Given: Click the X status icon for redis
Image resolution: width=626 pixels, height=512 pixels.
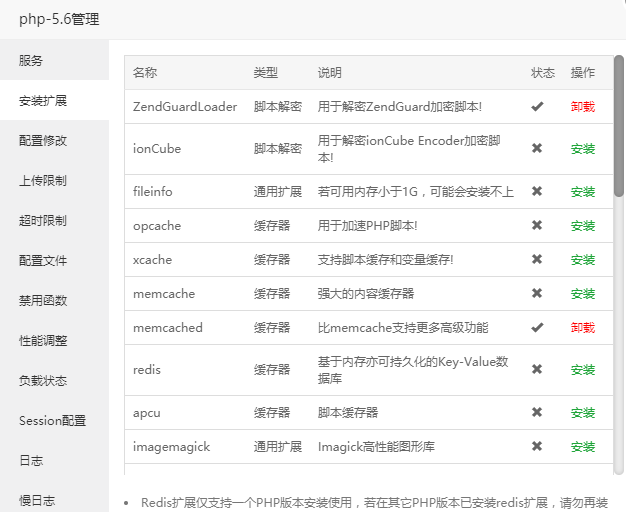Looking at the screenshot, I should click(x=537, y=370).
